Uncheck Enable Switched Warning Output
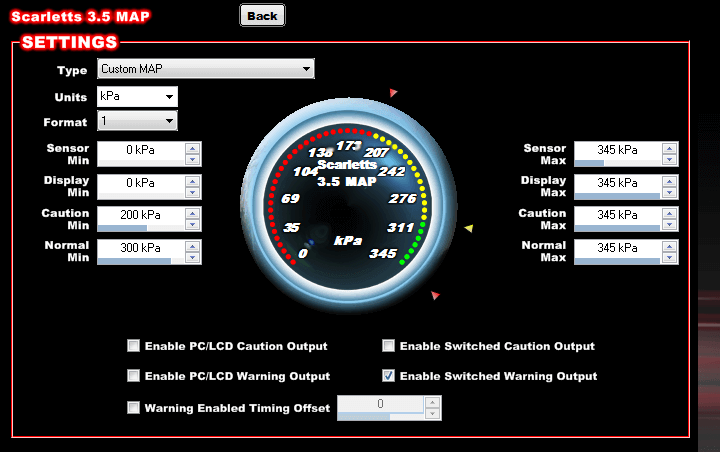720x452 pixels. (x=388, y=376)
